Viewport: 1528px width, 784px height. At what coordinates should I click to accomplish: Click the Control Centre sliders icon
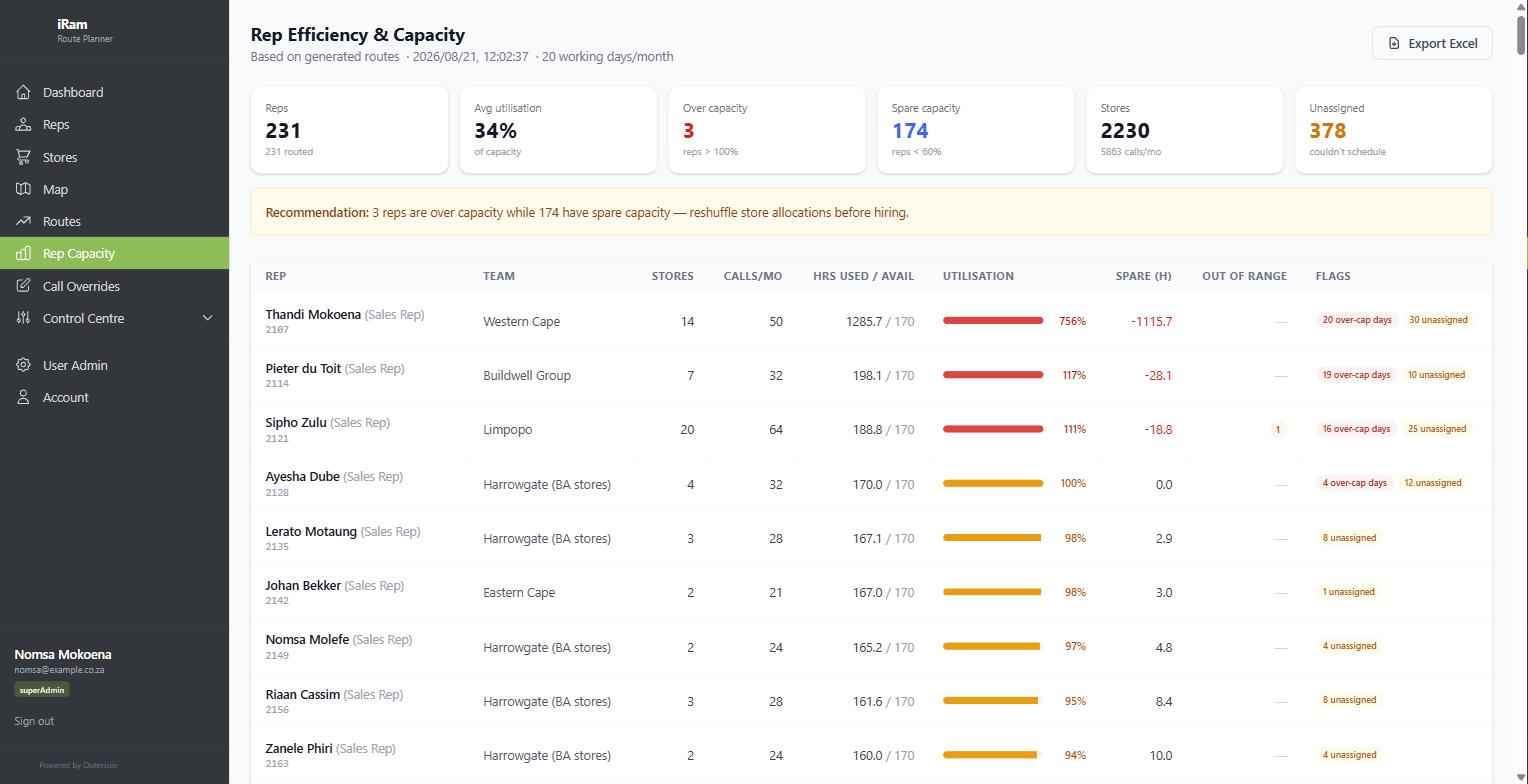click(23, 318)
